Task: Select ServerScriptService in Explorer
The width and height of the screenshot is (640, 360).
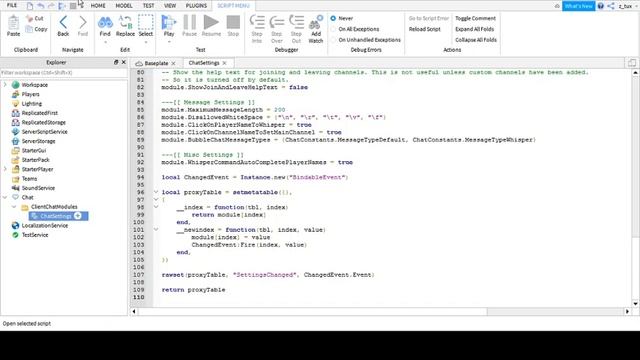Action: 44,131
